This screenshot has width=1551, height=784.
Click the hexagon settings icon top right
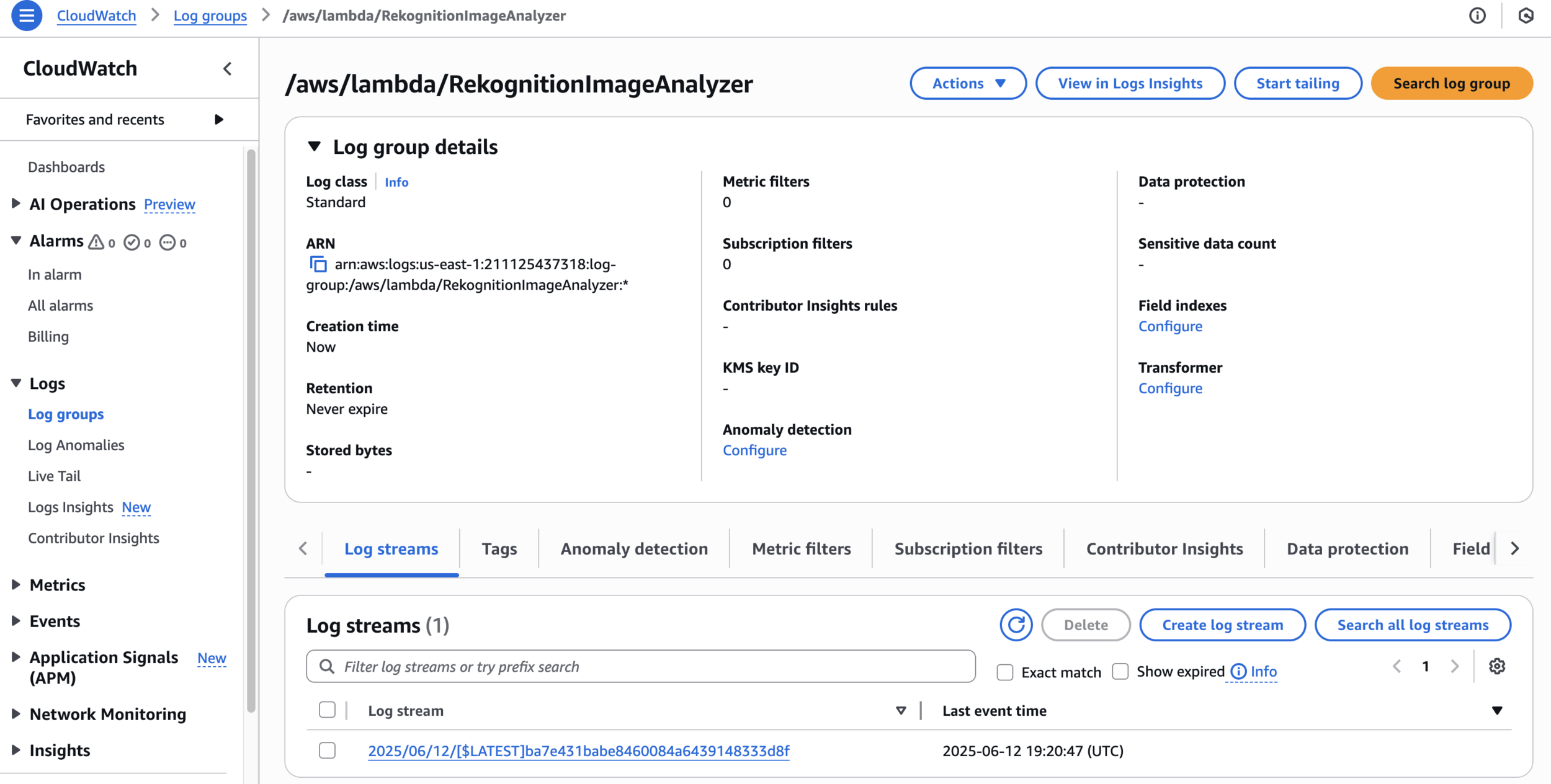[x=1526, y=16]
